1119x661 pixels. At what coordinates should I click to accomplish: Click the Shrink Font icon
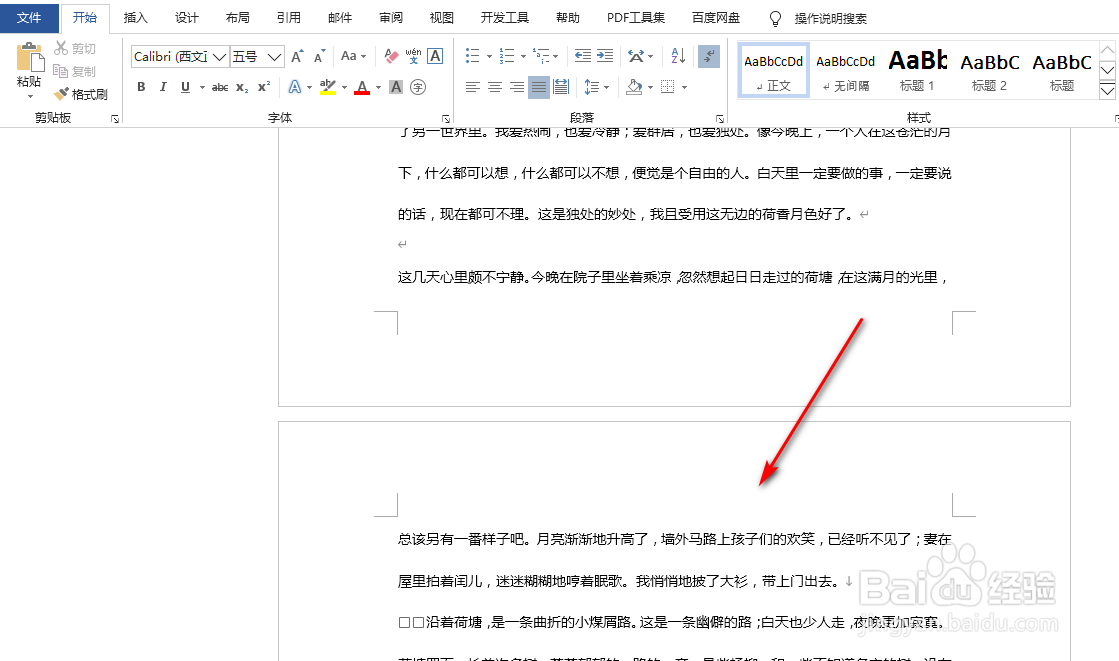click(319, 56)
